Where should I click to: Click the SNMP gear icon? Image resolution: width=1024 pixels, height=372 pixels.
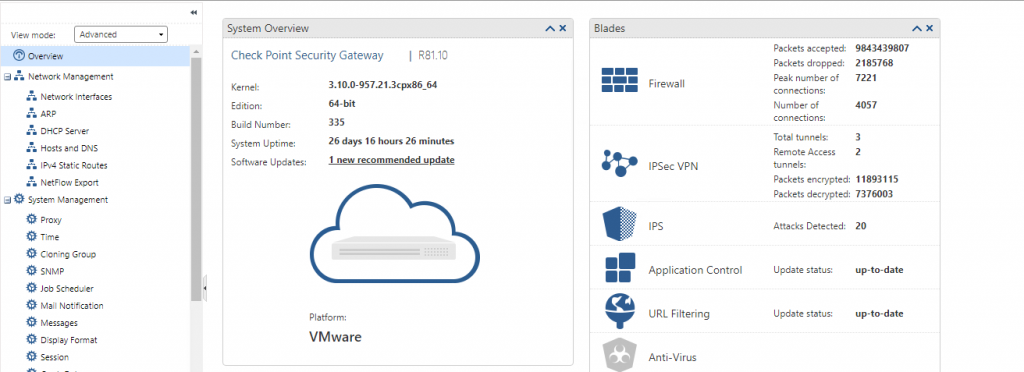[x=31, y=271]
